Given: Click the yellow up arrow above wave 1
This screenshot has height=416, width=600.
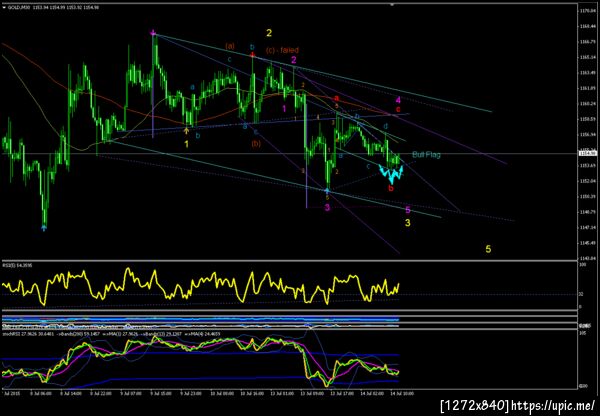Looking at the screenshot, I should pos(186,131).
